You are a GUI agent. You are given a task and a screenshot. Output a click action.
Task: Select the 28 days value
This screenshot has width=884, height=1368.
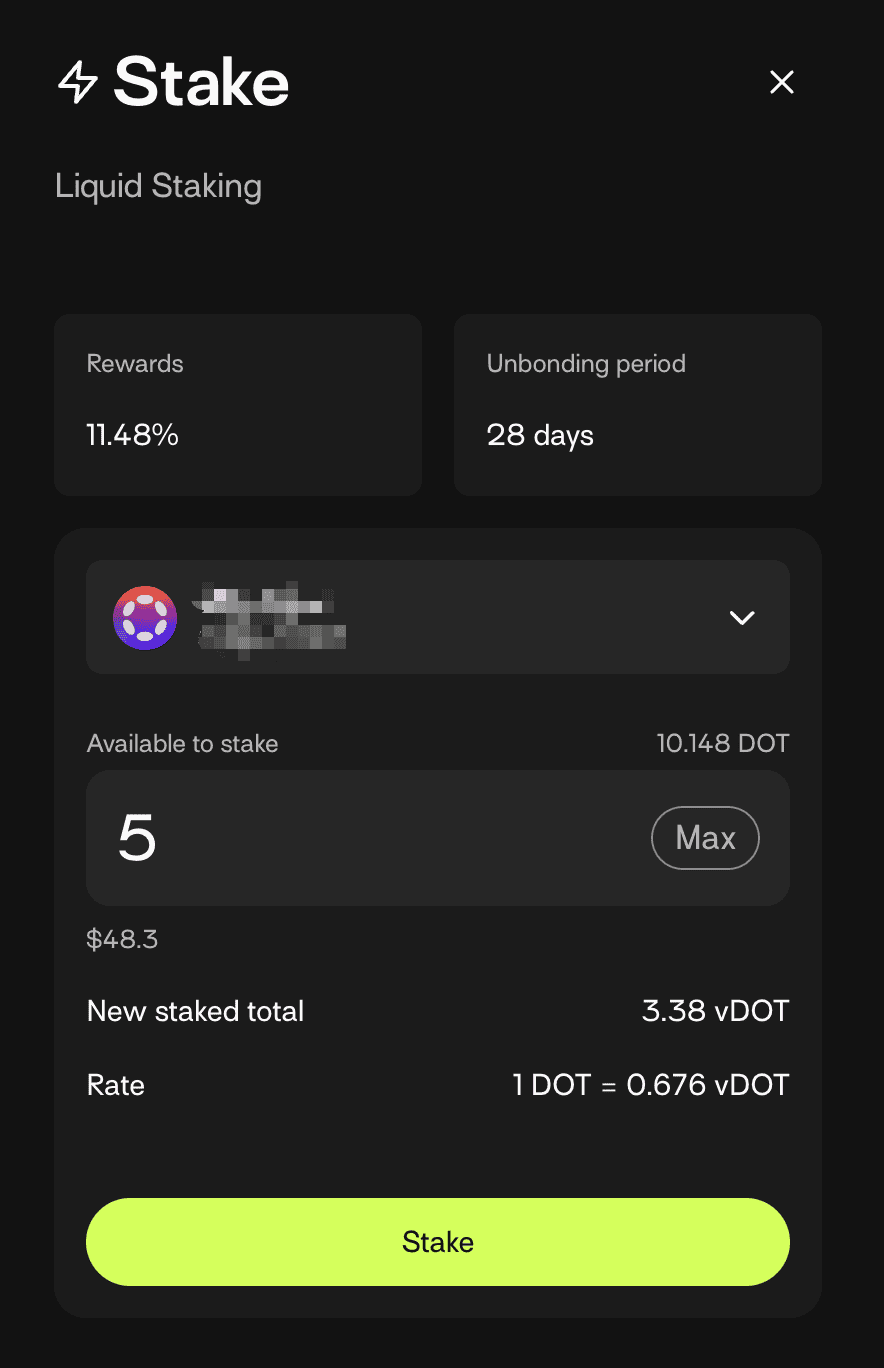coord(540,436)
